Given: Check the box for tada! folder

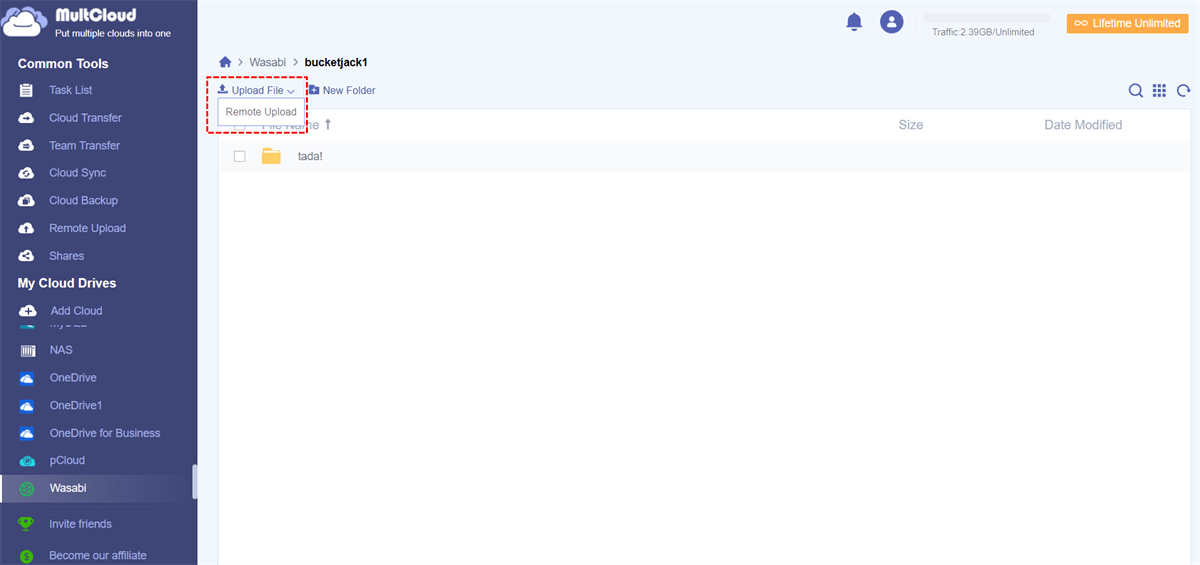Looking at the screenshot, I should [x=239, y=156].
